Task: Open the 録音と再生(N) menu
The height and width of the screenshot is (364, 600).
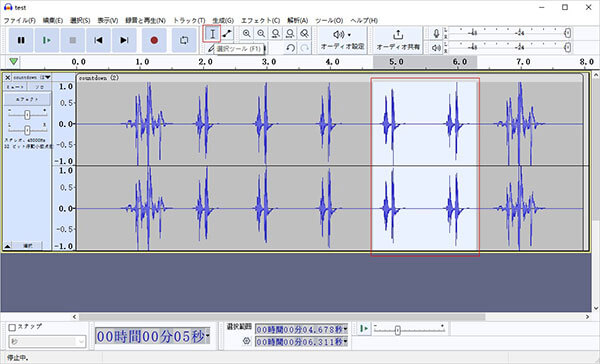Action: pos(145,20)
